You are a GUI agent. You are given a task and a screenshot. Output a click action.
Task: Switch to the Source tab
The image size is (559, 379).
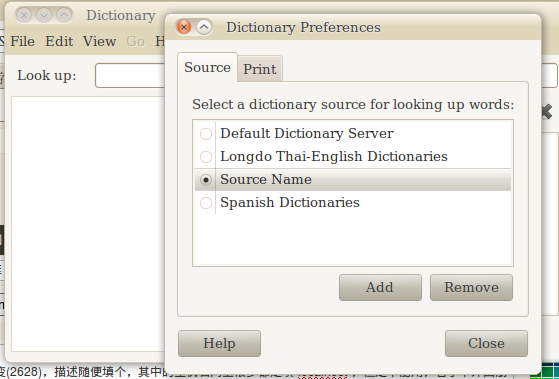(x=207, y=67)
